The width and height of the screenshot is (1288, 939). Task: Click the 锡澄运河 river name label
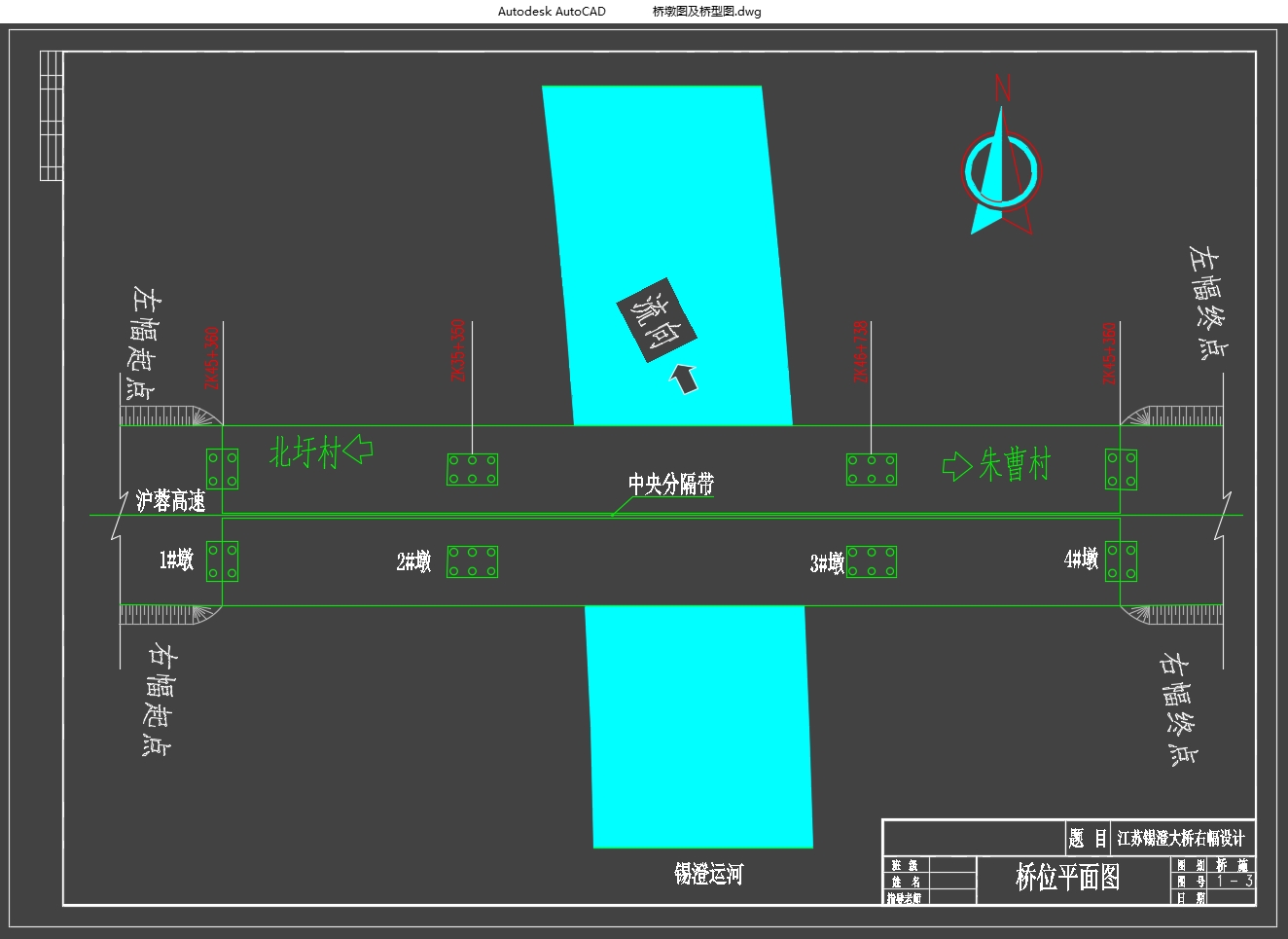[708, 874]
